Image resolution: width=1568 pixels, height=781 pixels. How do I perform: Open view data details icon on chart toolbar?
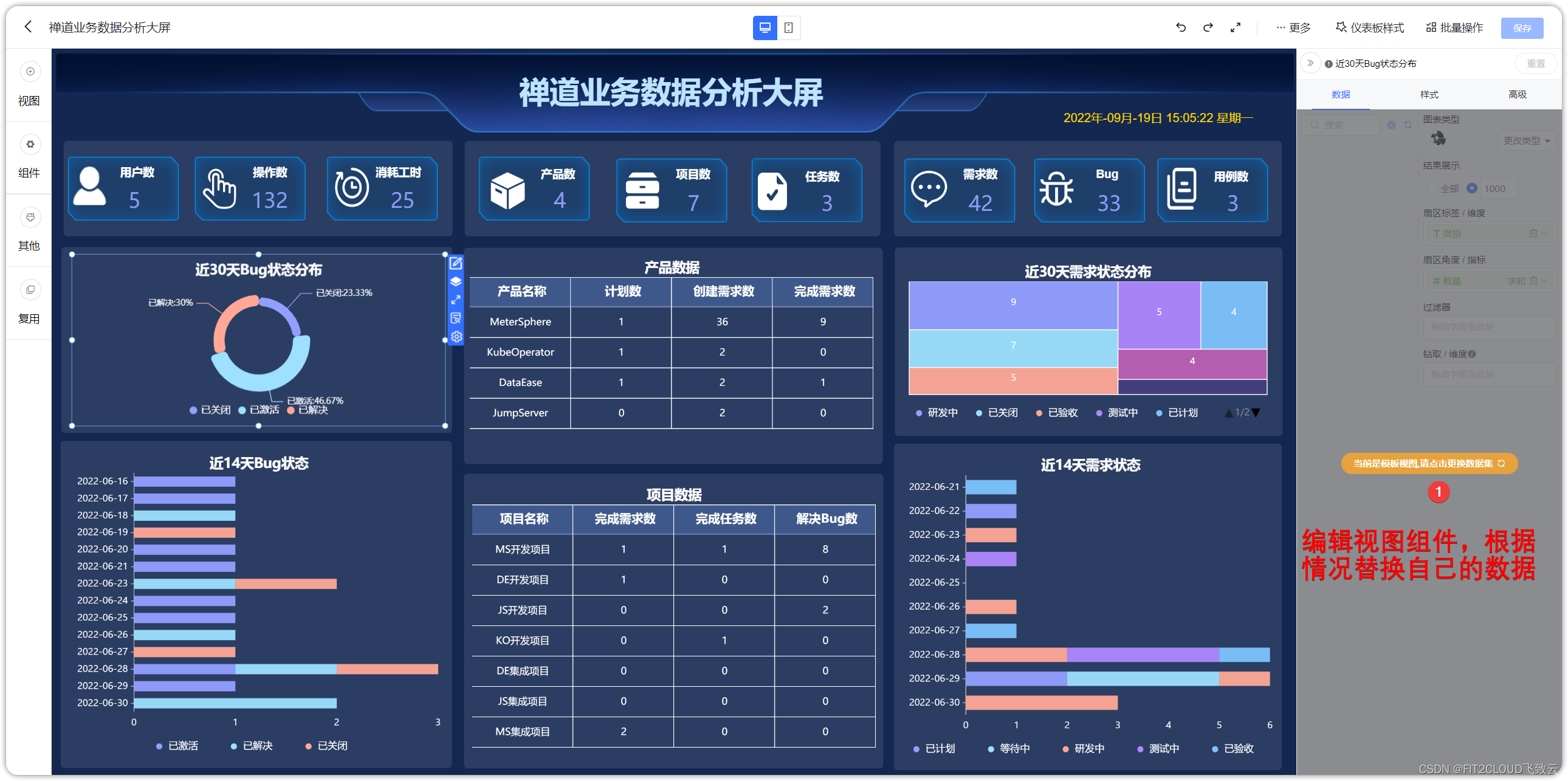tap(456, 318)
